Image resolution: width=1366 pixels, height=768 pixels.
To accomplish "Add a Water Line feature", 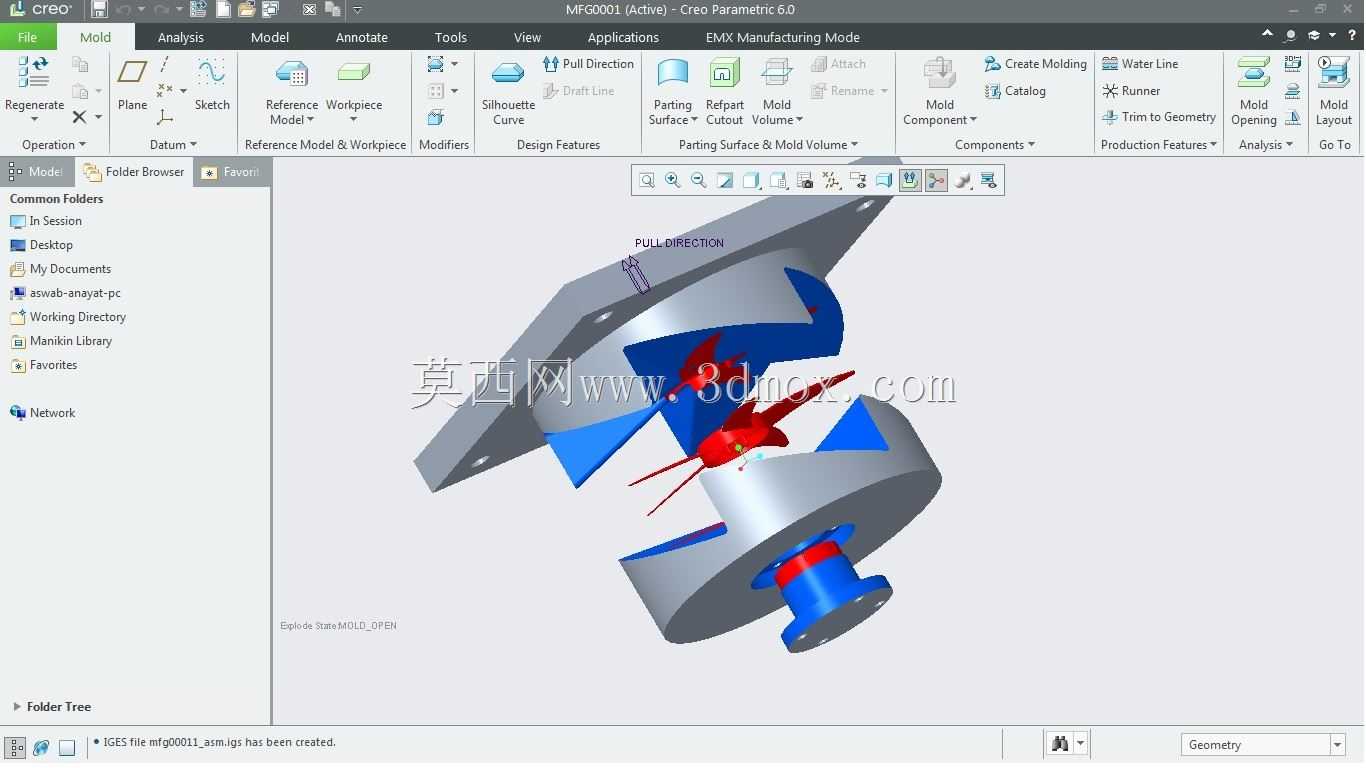I will tap(1140, 64).
